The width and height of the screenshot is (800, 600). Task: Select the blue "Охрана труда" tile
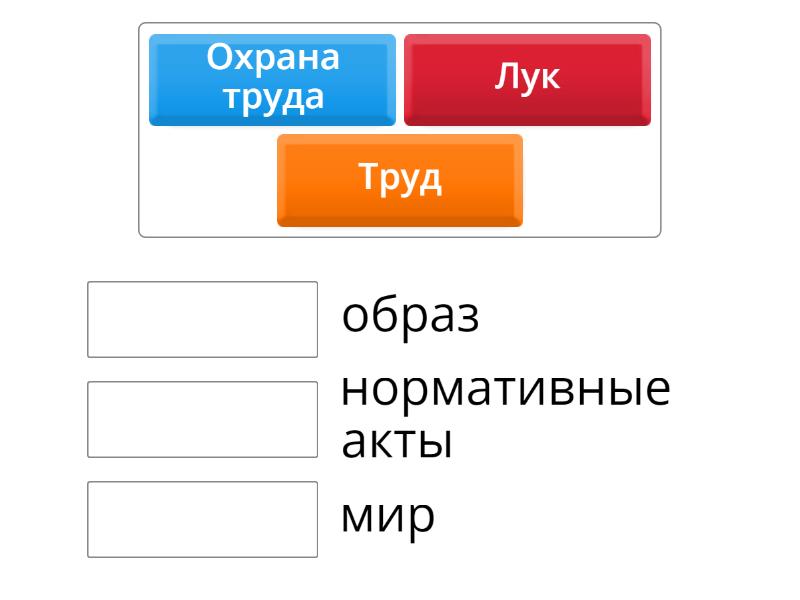pyautogui.click(x=272, y=79)
